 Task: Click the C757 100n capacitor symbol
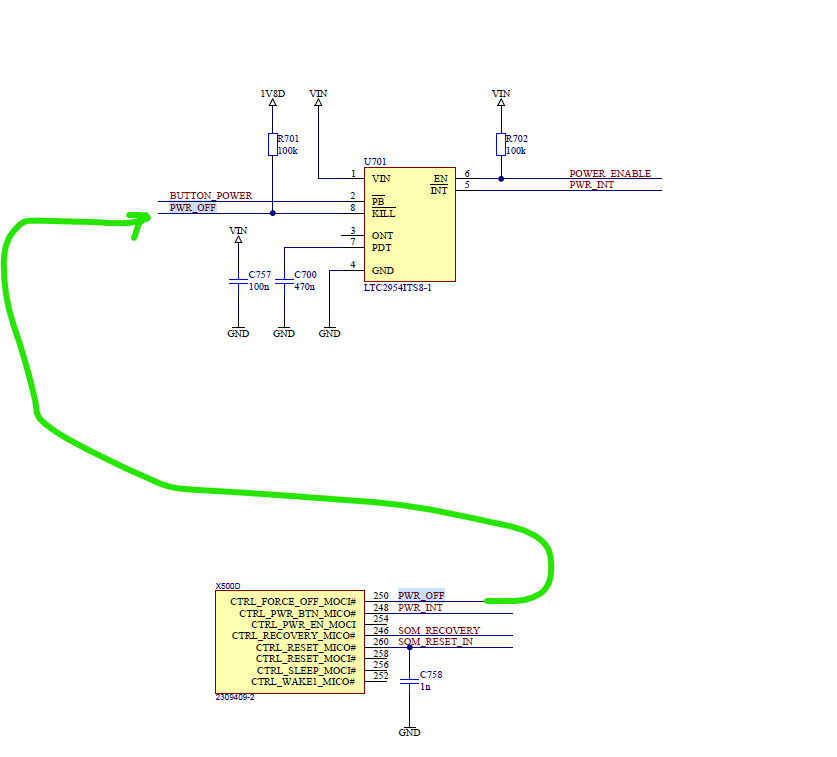click(x=238, y=281)
